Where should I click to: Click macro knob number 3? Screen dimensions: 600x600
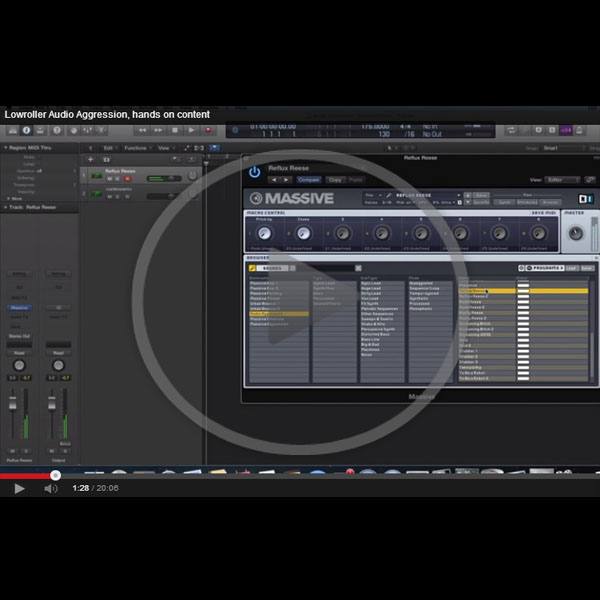343,233
